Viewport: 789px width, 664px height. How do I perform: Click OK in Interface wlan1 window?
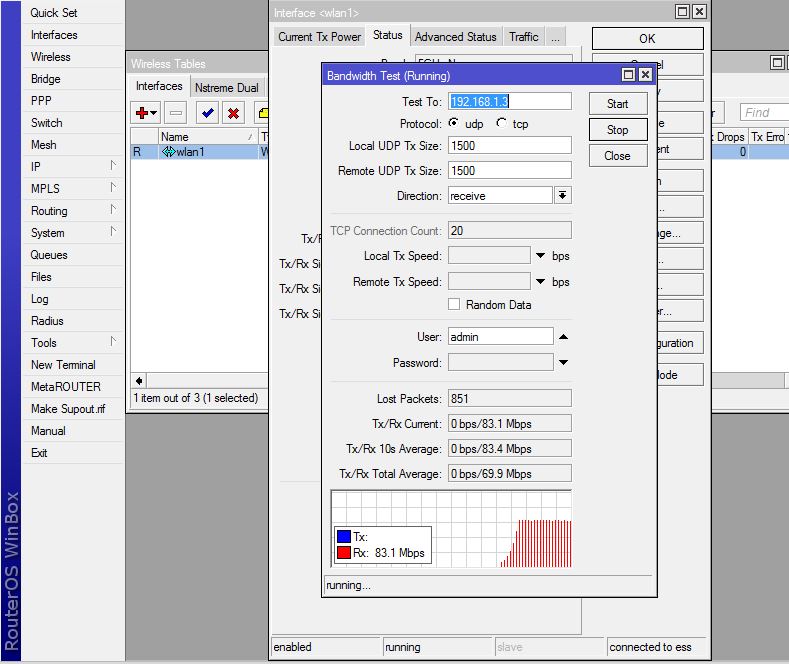point(647,39)
